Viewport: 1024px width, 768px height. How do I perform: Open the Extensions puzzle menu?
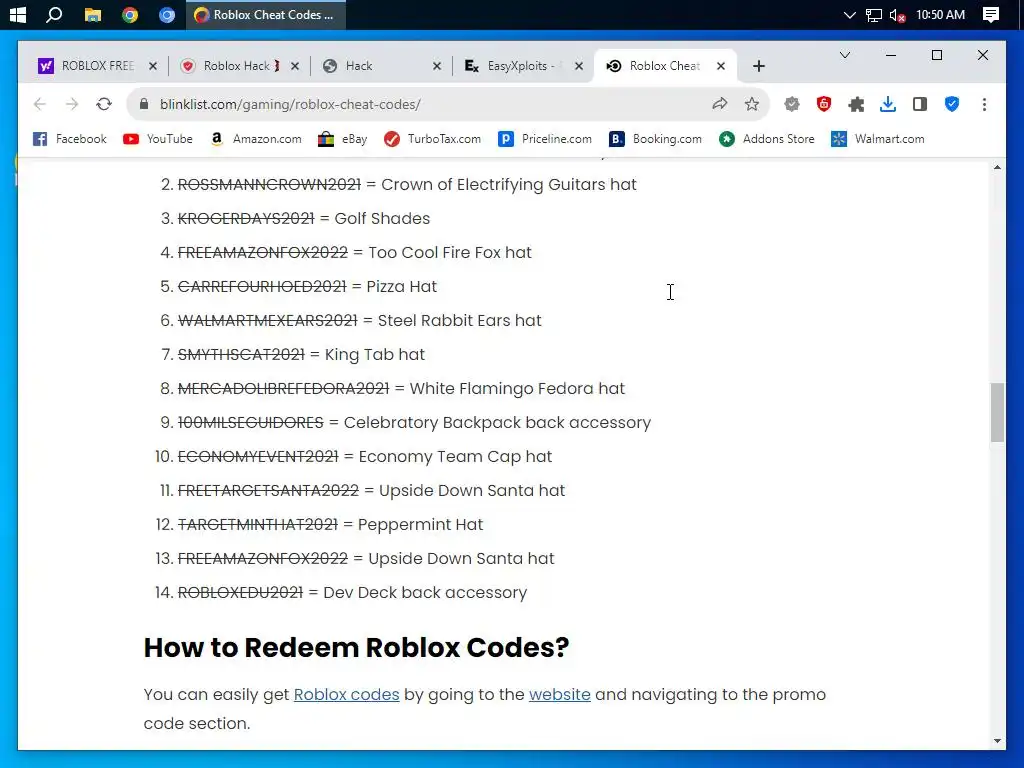coord(856,104)
